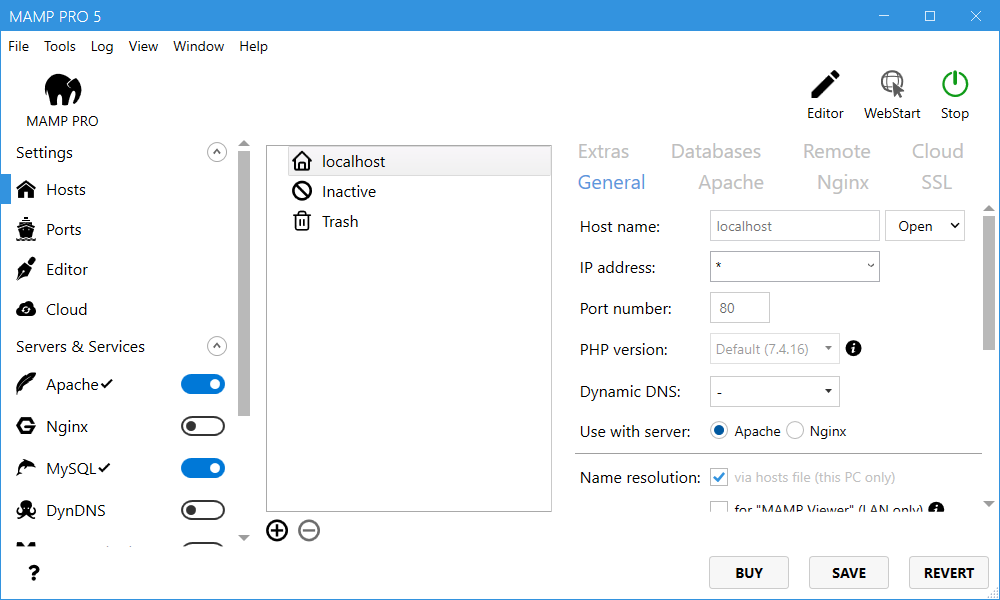Switch to the Databases tab
The width and height of the screenshot is (1000, 600).
pyautogui.click(x=715, y=152)
